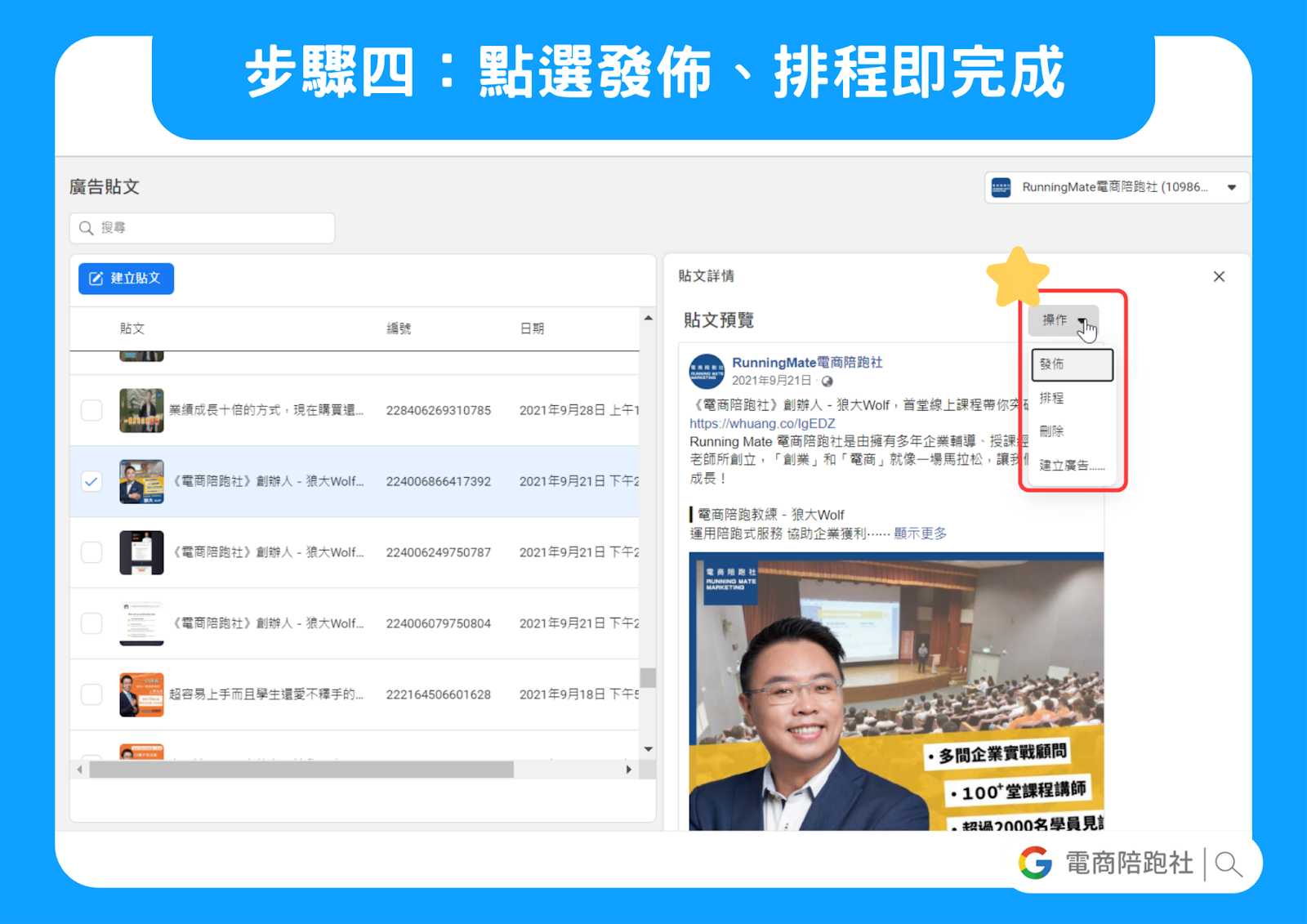
Task: Click the post preview image of the speaker
Action: tap(896, 691)
